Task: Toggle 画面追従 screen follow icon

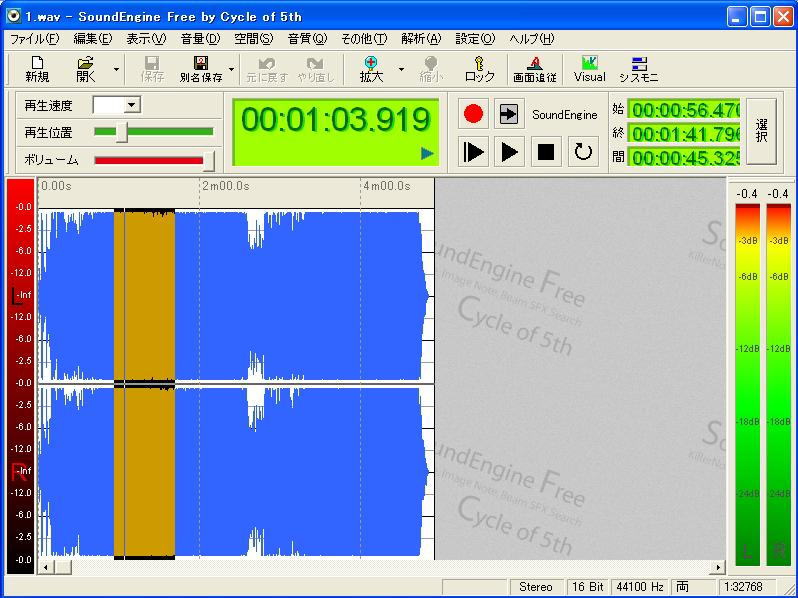Action: pos(534,69)
